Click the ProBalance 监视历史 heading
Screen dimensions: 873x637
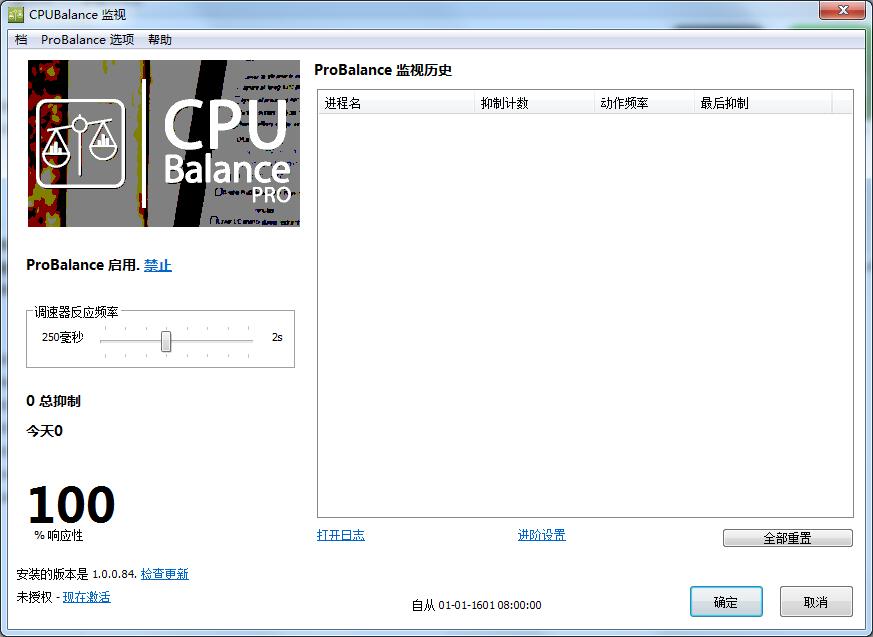pyautogui.click(x=383, y=70)
